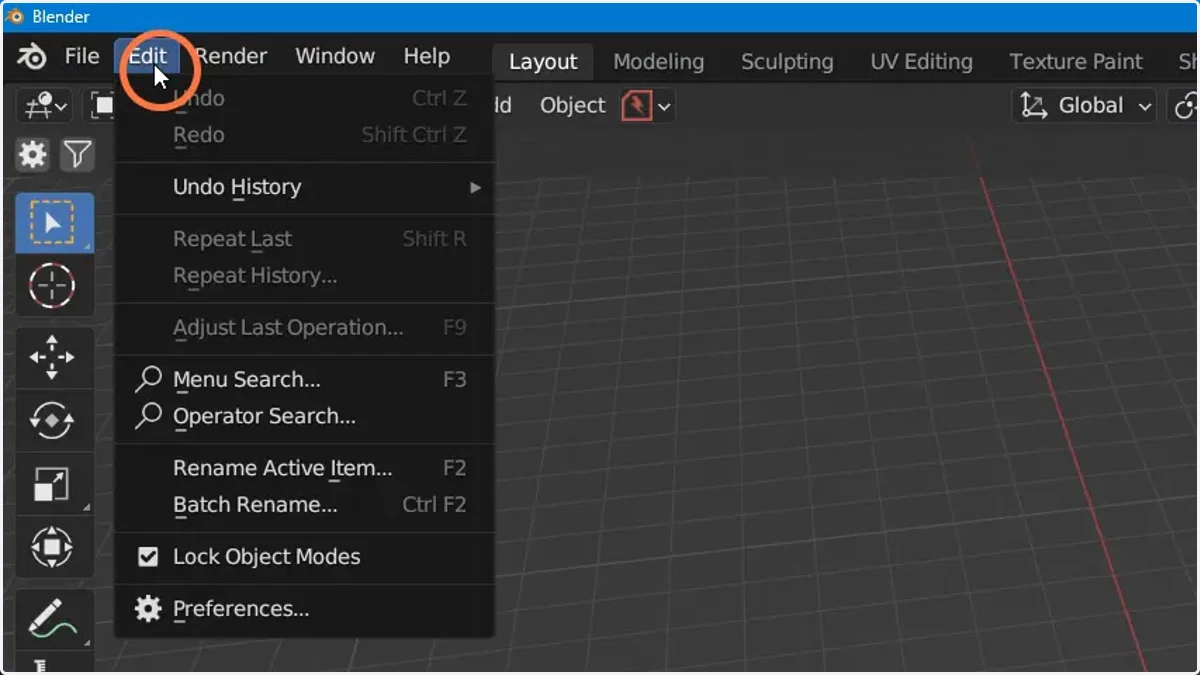Select the Move tool
The image size is (1200, 675).
54,357
